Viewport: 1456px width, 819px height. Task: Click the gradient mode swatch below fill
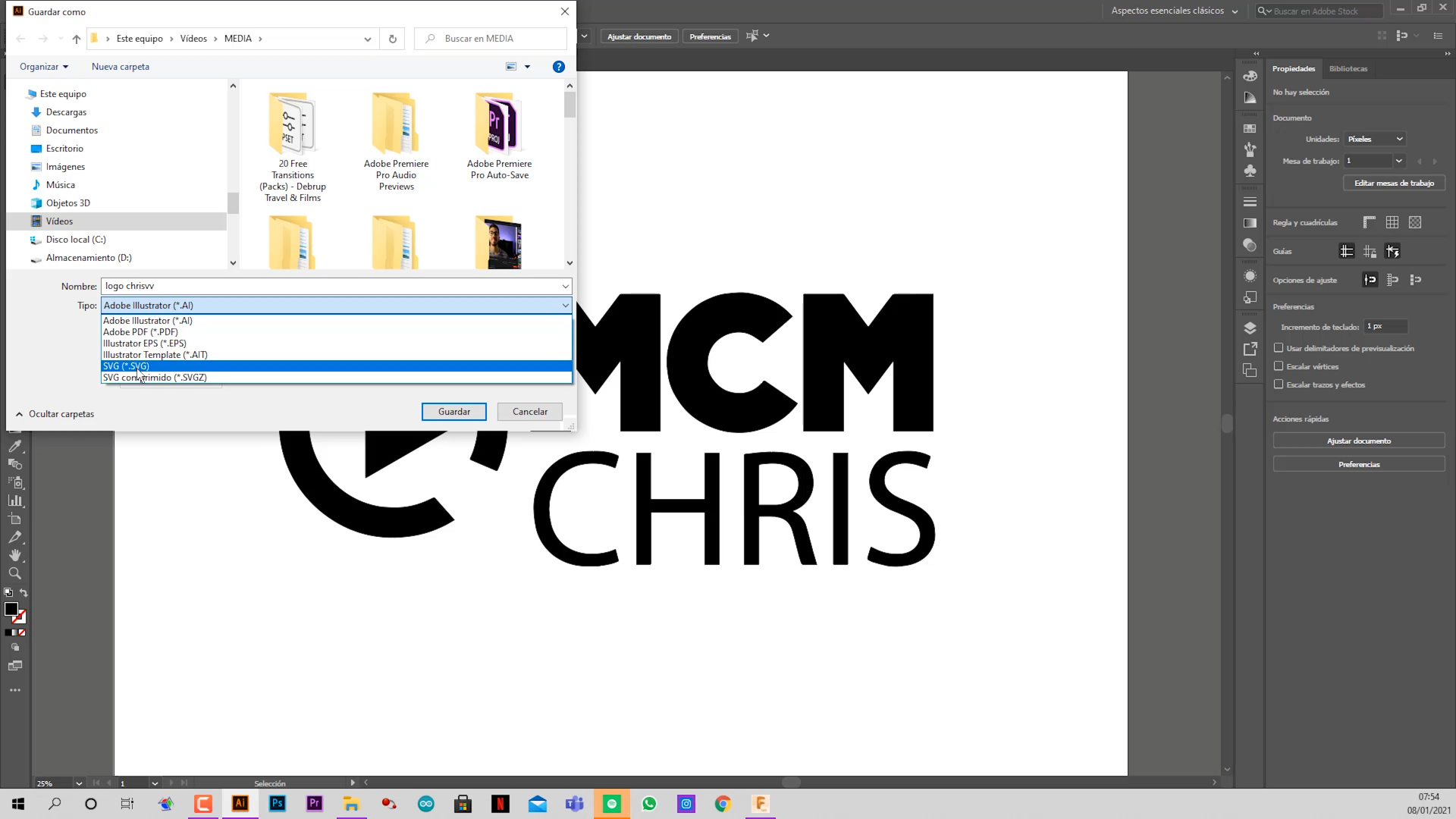click(x=14, y=632)
